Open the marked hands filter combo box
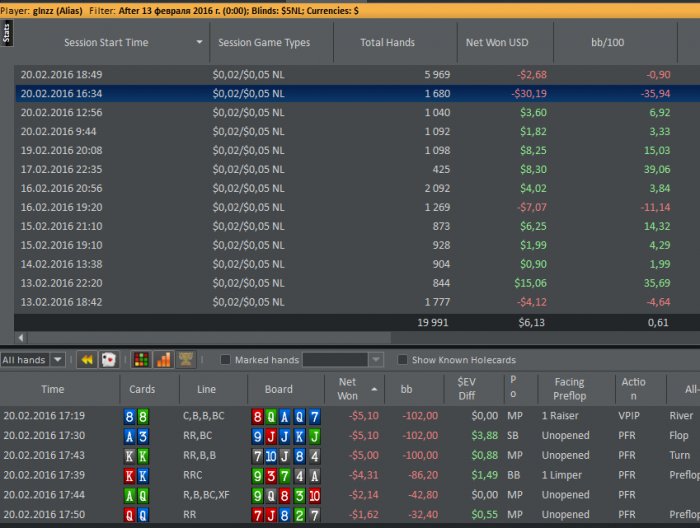Screen dimensions: 700x528 pos(342,360)
